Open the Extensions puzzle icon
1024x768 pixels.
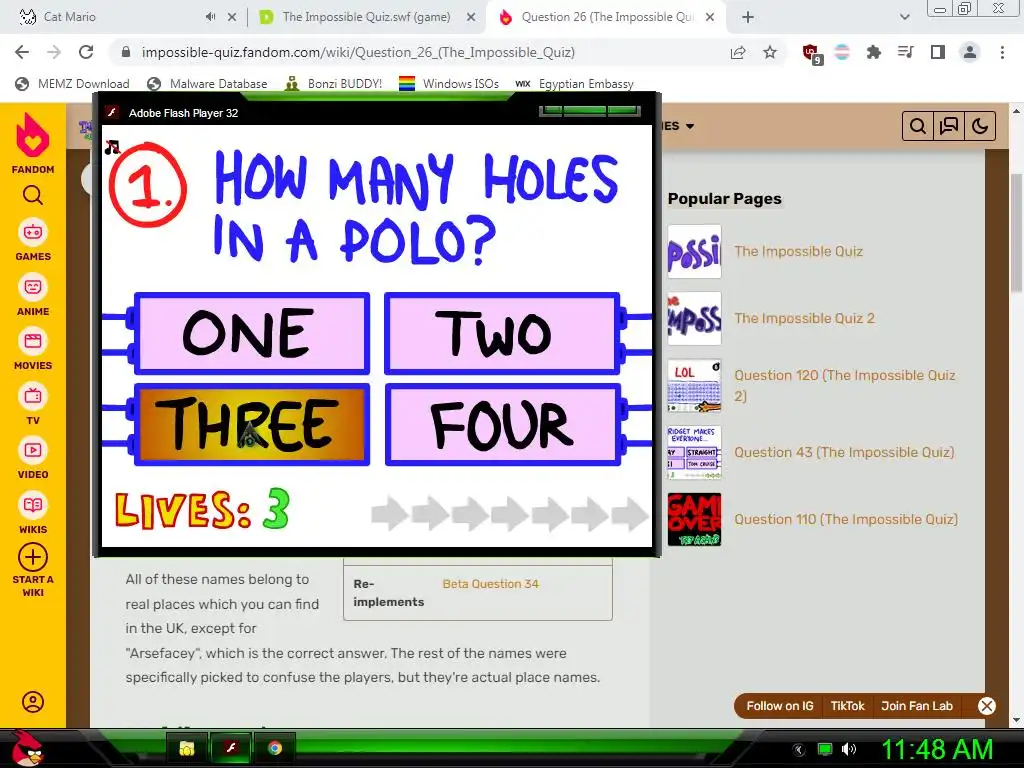874,52
